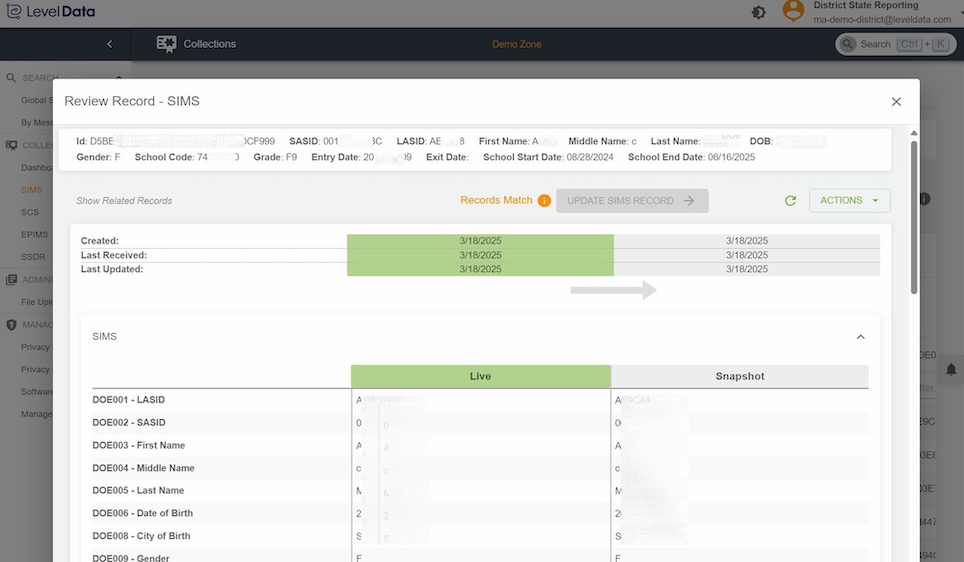Click the Live column header
This screenshot has width=964, height=562.
(480, 377)
